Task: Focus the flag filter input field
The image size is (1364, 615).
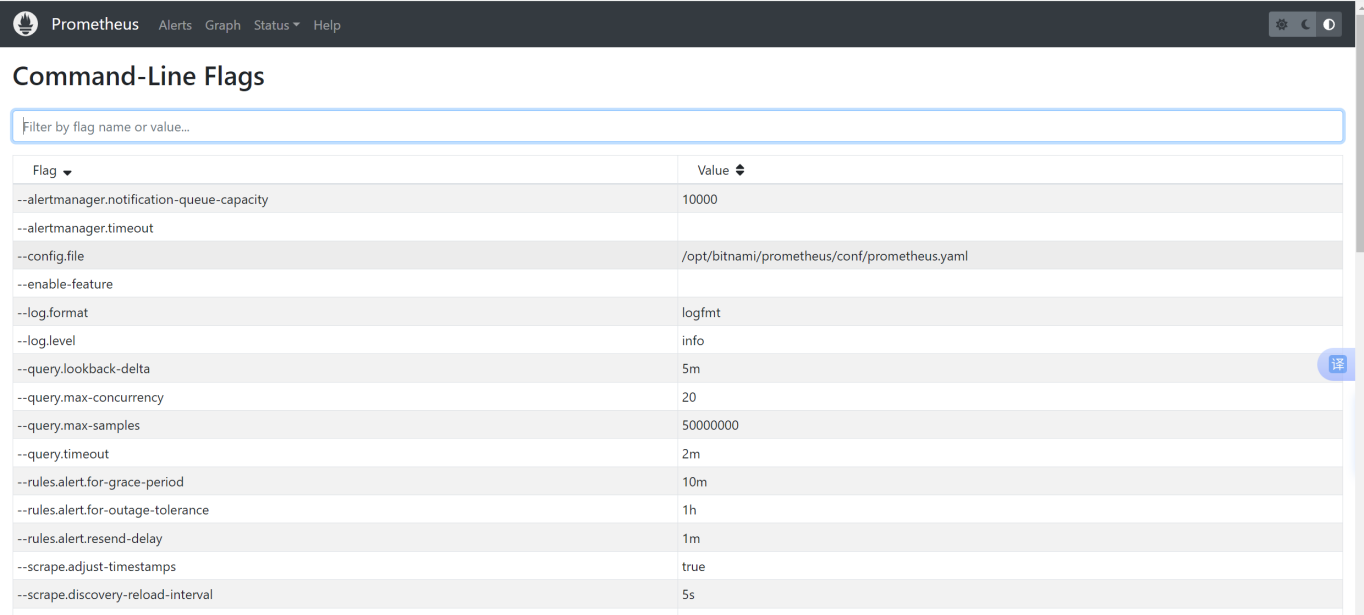Action: [x=677, y=126]
